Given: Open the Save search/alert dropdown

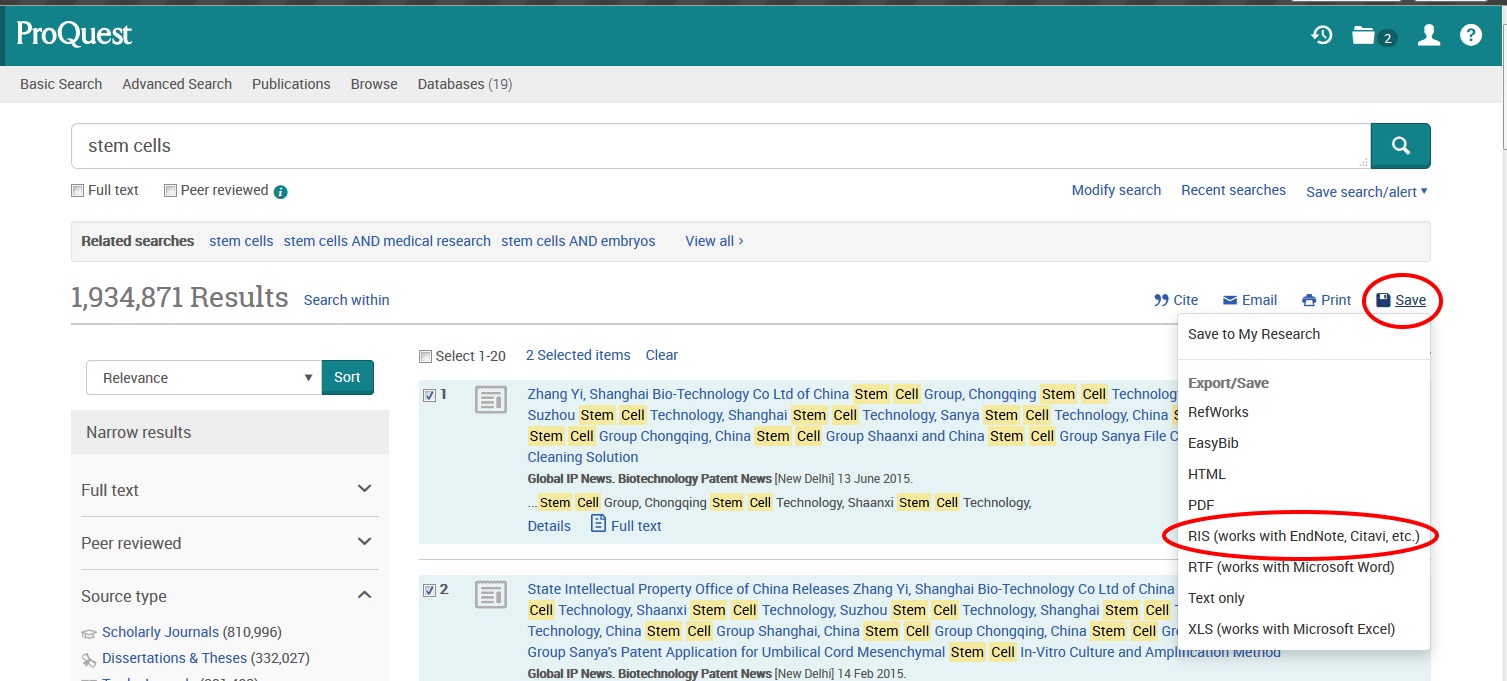Looking at the screenshot, I should tap(1367, 191).
